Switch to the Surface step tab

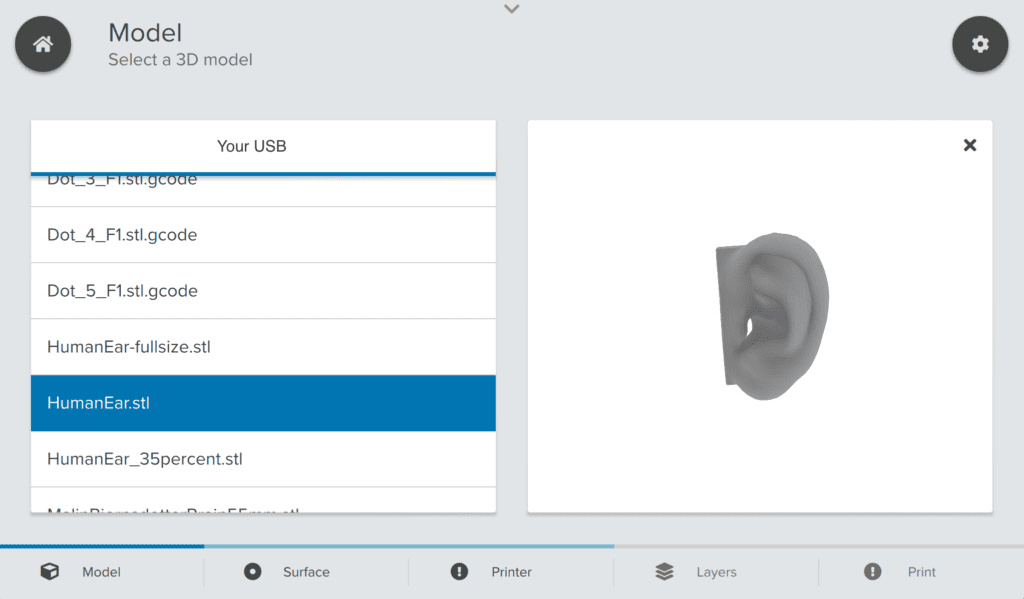pyautogui.click(x=306, y=572)
